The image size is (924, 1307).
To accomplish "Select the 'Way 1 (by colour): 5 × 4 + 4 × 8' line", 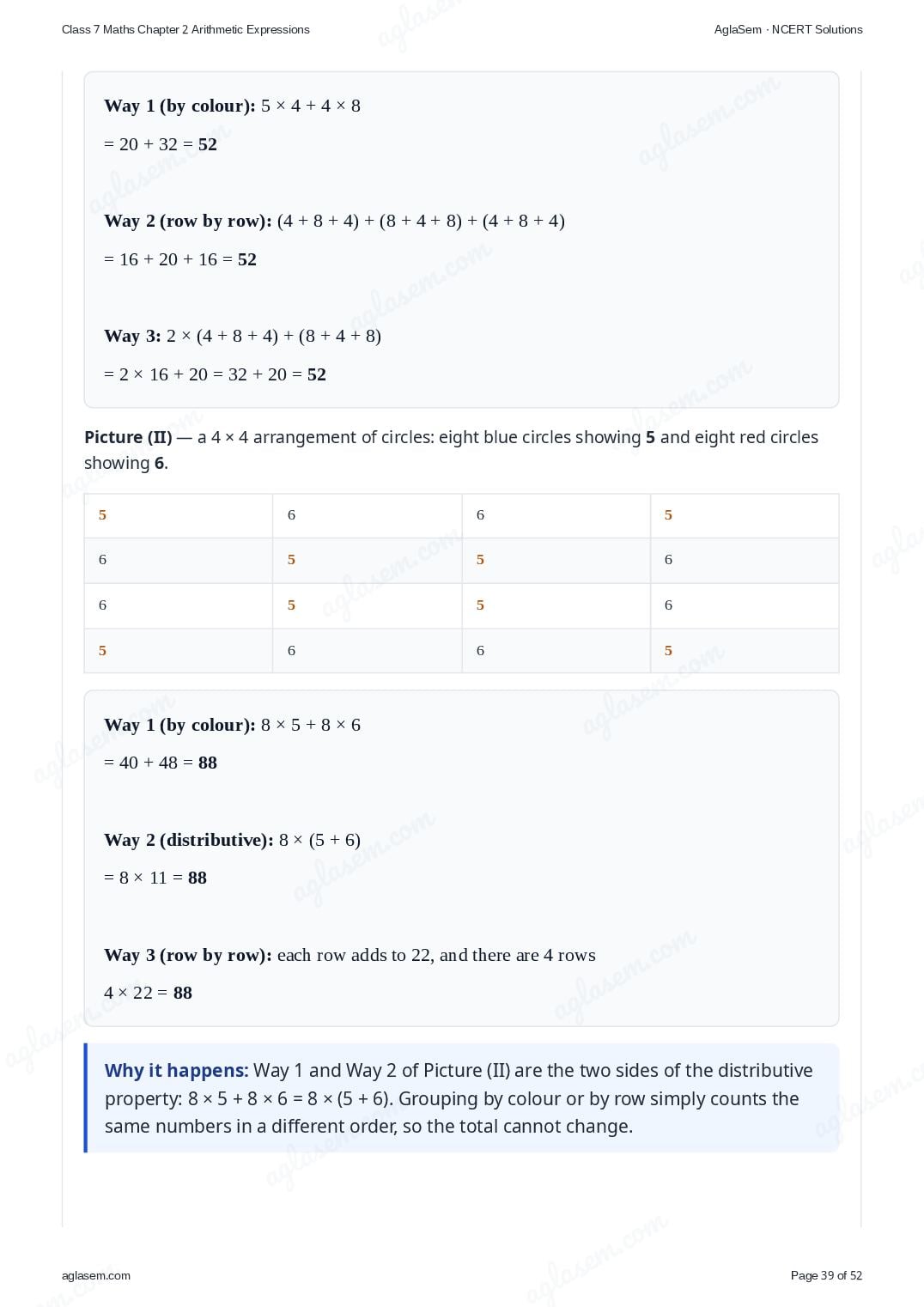I will pyautogui.click(x=232, y=106).
